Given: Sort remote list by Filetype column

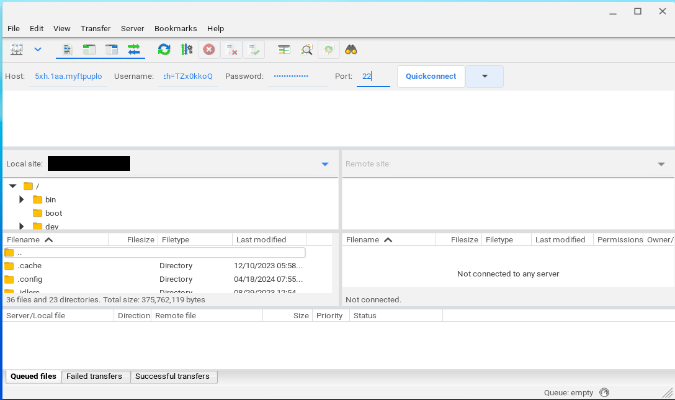Looking at the screenshot, I should coord(507,240).
